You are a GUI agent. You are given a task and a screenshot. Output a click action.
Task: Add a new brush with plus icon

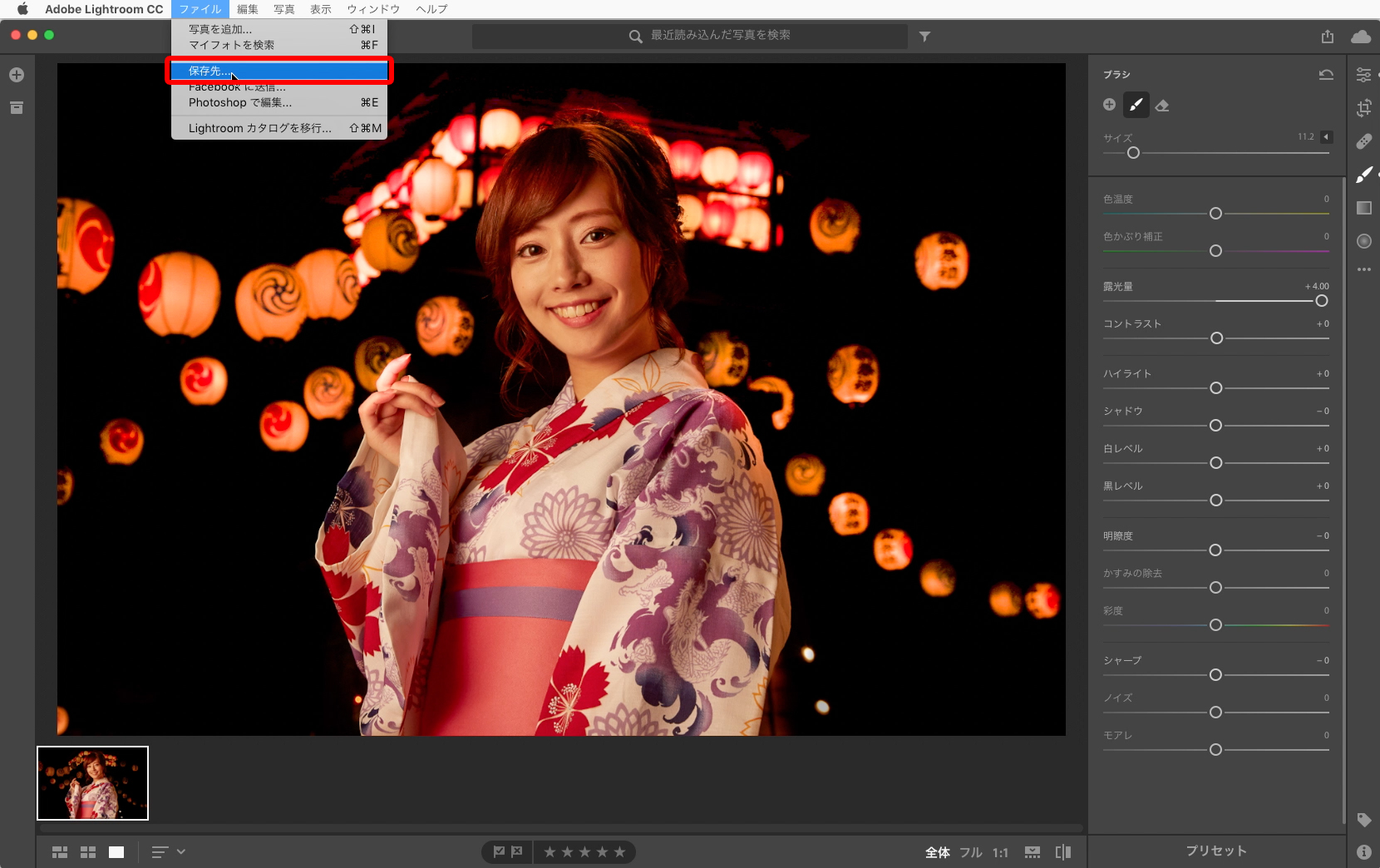click(1109, 105)
